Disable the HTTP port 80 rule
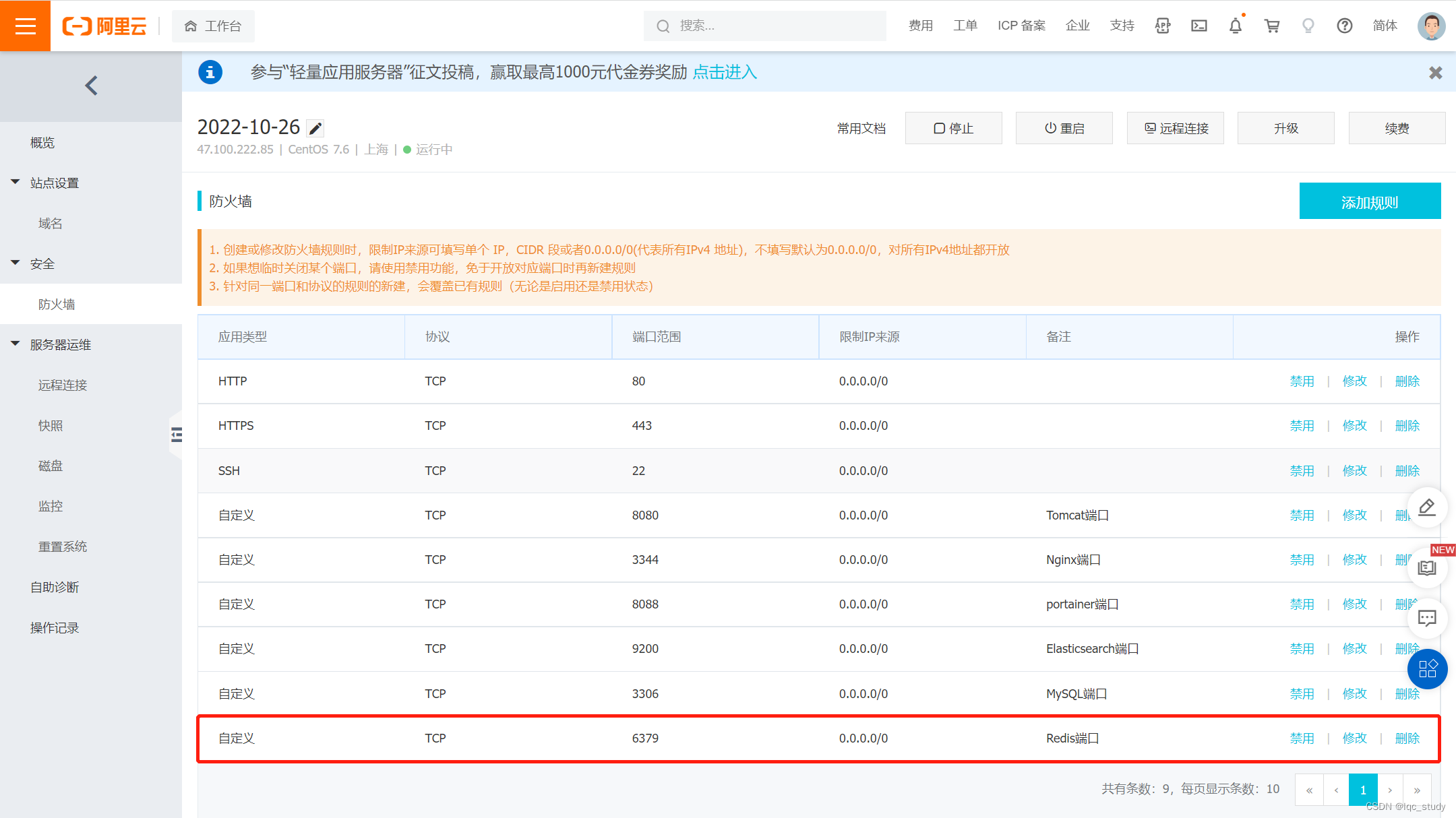Image resolution: width=1456 pixels, height=818 pixels. pos(1302,381)
